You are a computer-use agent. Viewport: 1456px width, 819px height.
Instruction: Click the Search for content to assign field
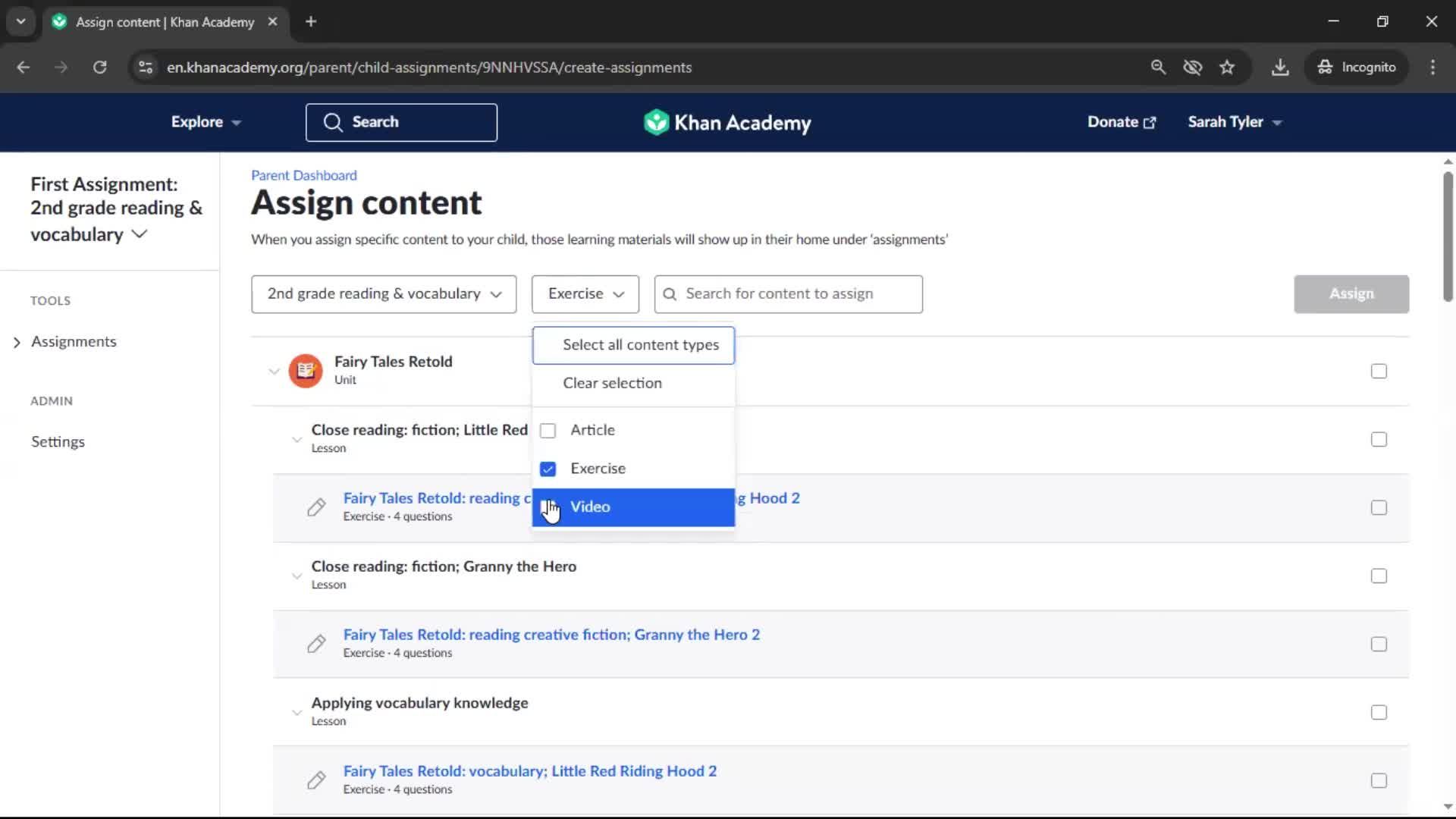789,294
